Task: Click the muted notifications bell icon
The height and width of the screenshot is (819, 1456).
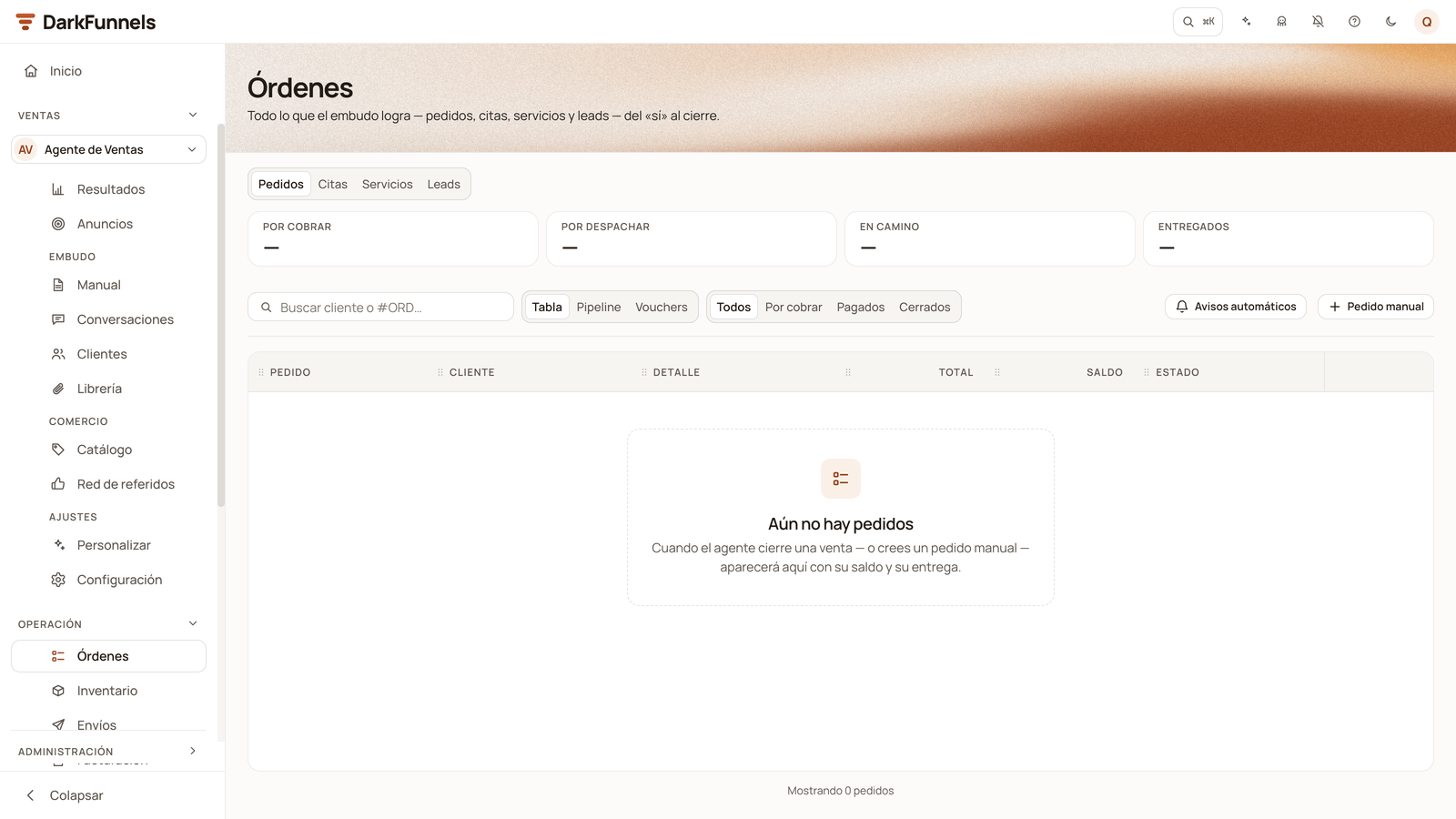Action: 1318,22
